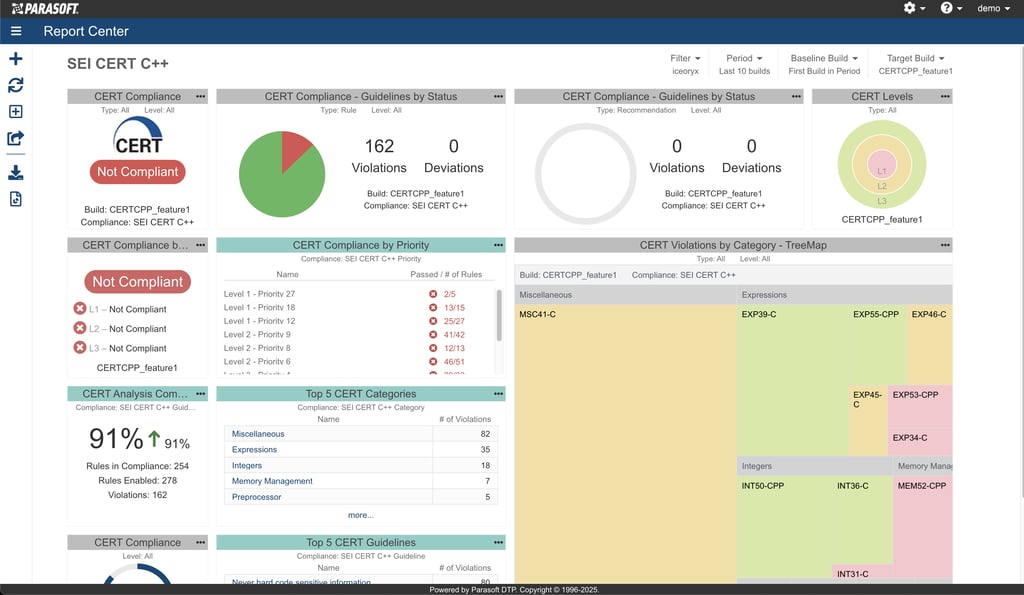Click the download report icon

[16, 172]
